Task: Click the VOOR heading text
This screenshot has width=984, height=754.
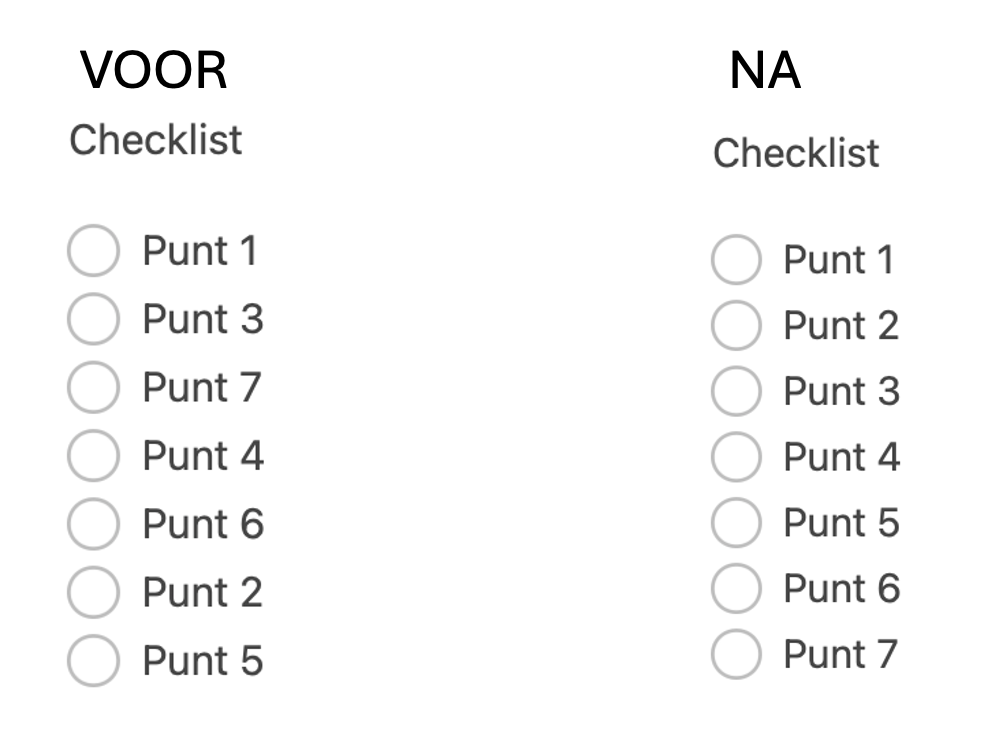Action: point(154,71)
